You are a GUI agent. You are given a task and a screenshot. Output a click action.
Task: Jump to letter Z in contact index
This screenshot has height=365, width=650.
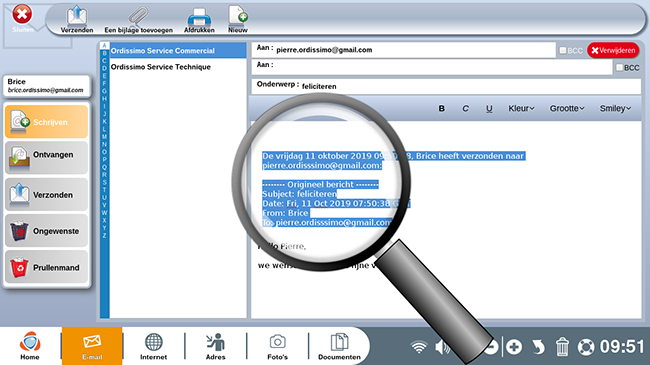click(x=104, y=236)
